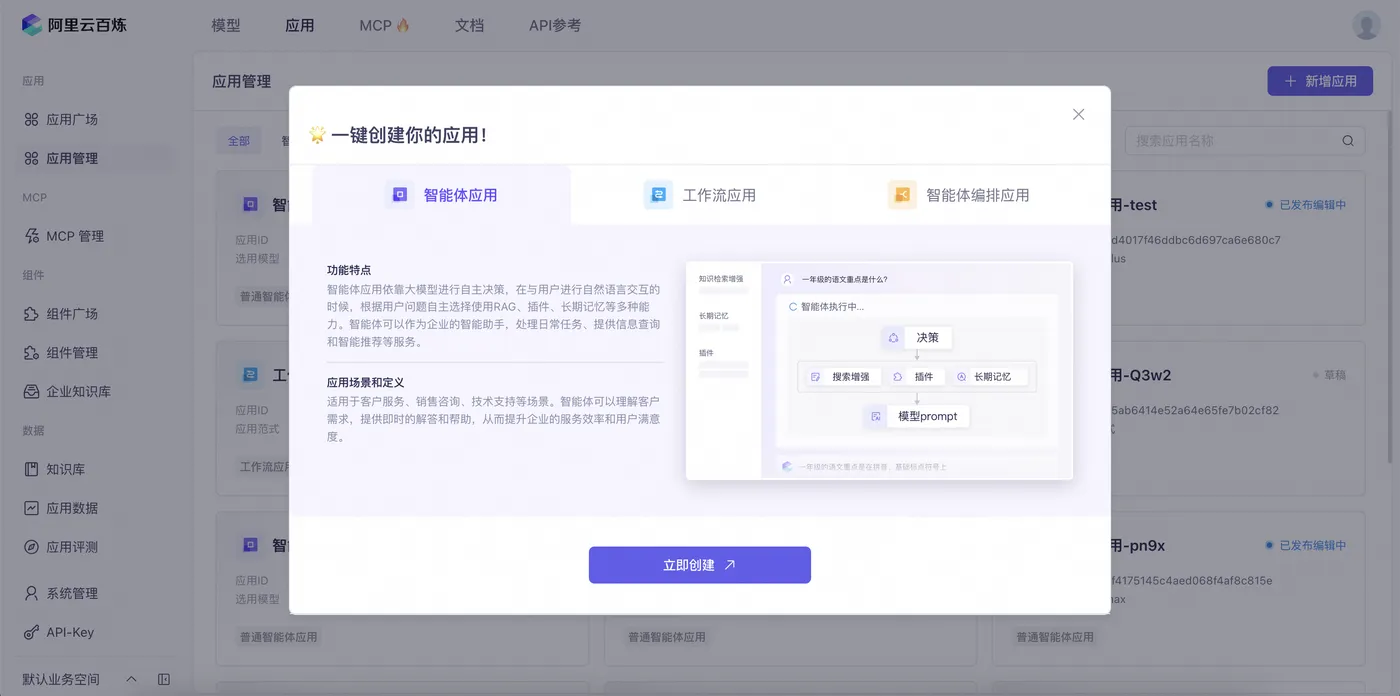Click the 应用数据 chart icon
The height and width of the screenshot is (696, 1400).
point(31,508)
